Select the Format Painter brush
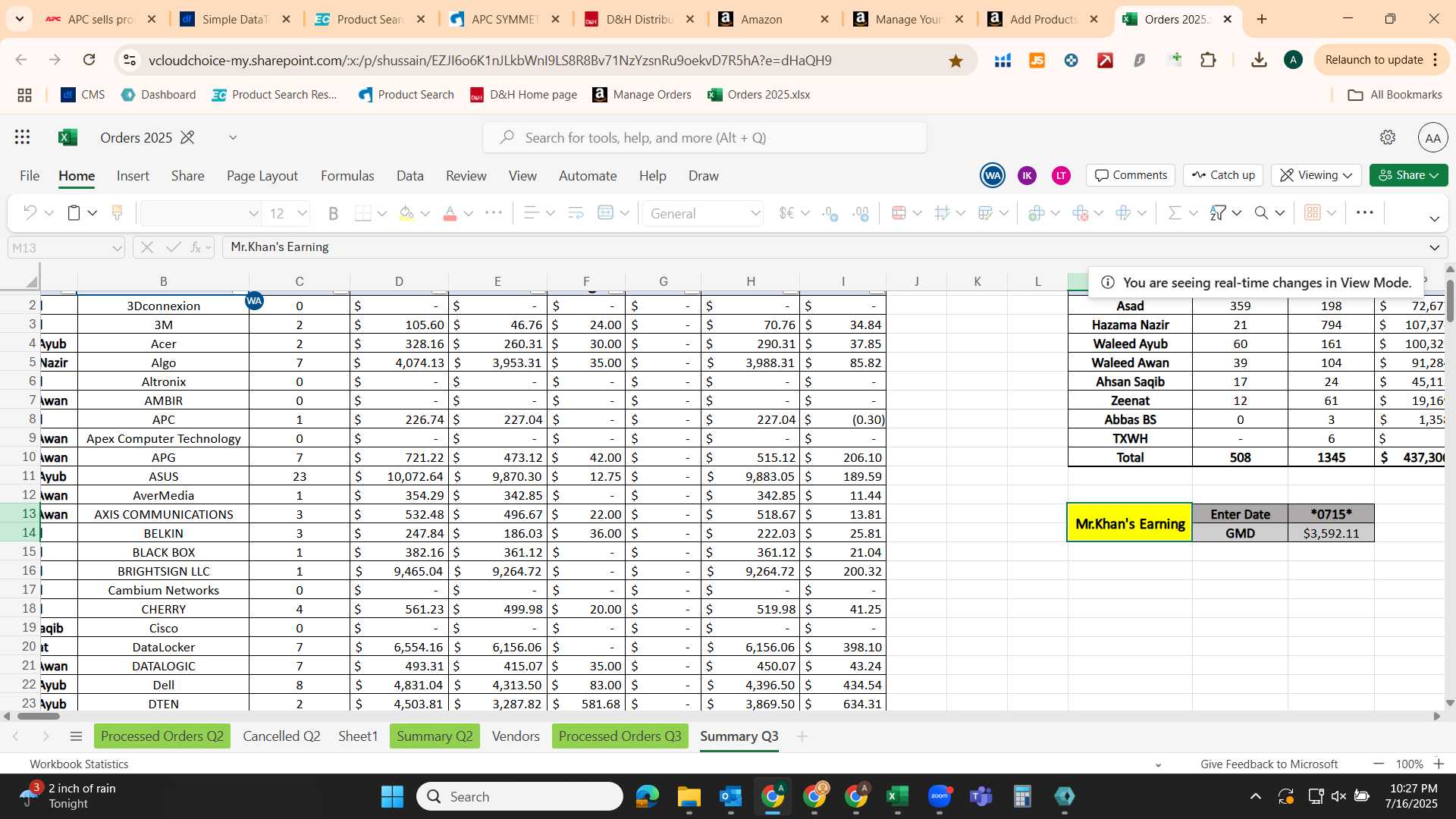1456x819 pixels. tap(117, 213)
